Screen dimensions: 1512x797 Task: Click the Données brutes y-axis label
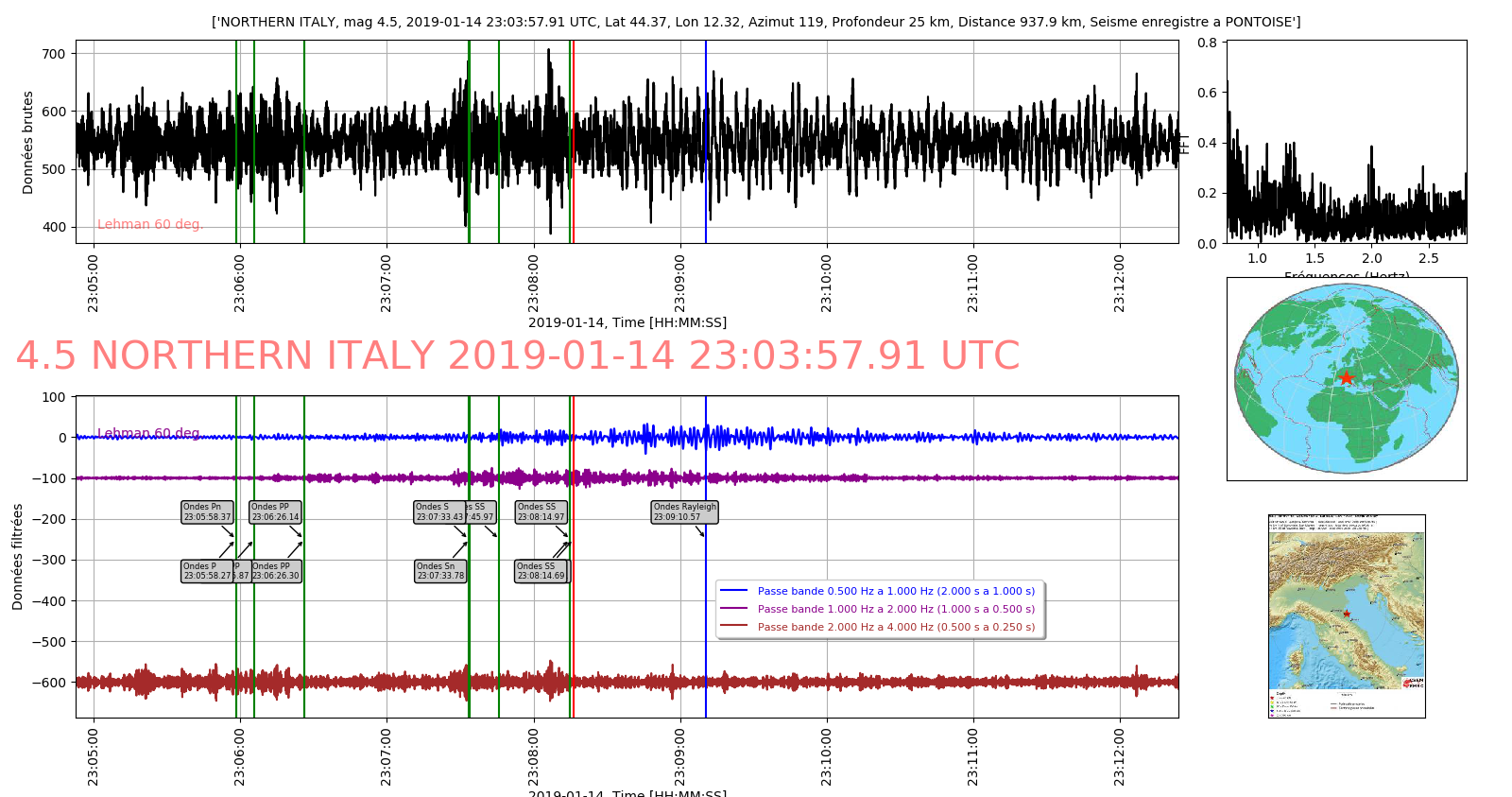[28, 143]
